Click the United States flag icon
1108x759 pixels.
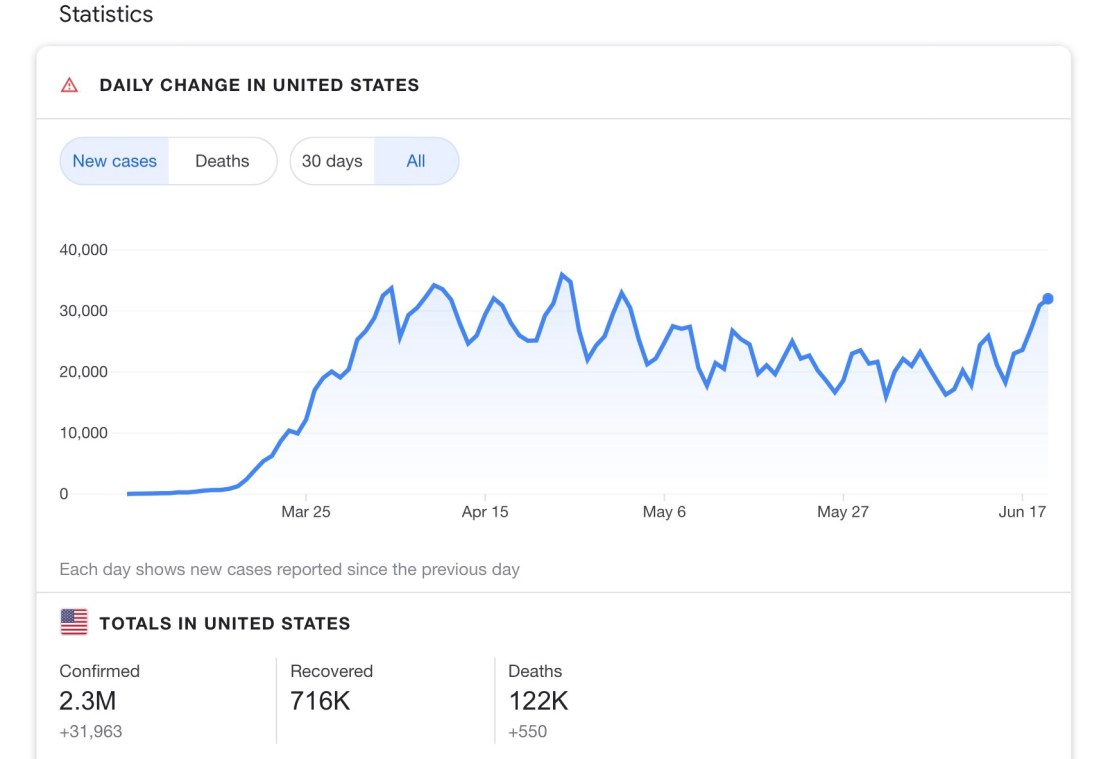[74, 623]
